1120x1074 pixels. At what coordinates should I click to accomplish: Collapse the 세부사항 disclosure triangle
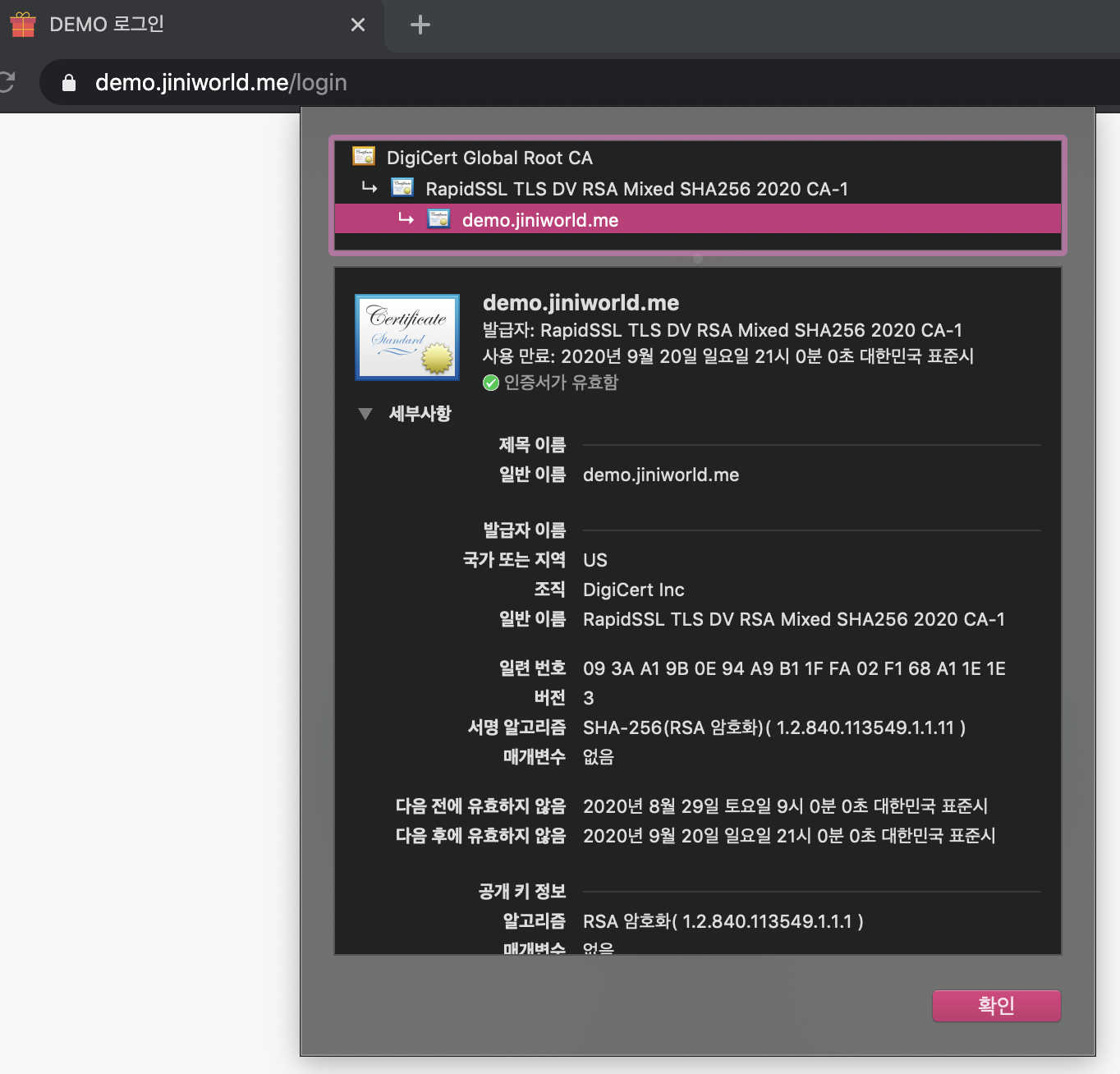point(365,414)
